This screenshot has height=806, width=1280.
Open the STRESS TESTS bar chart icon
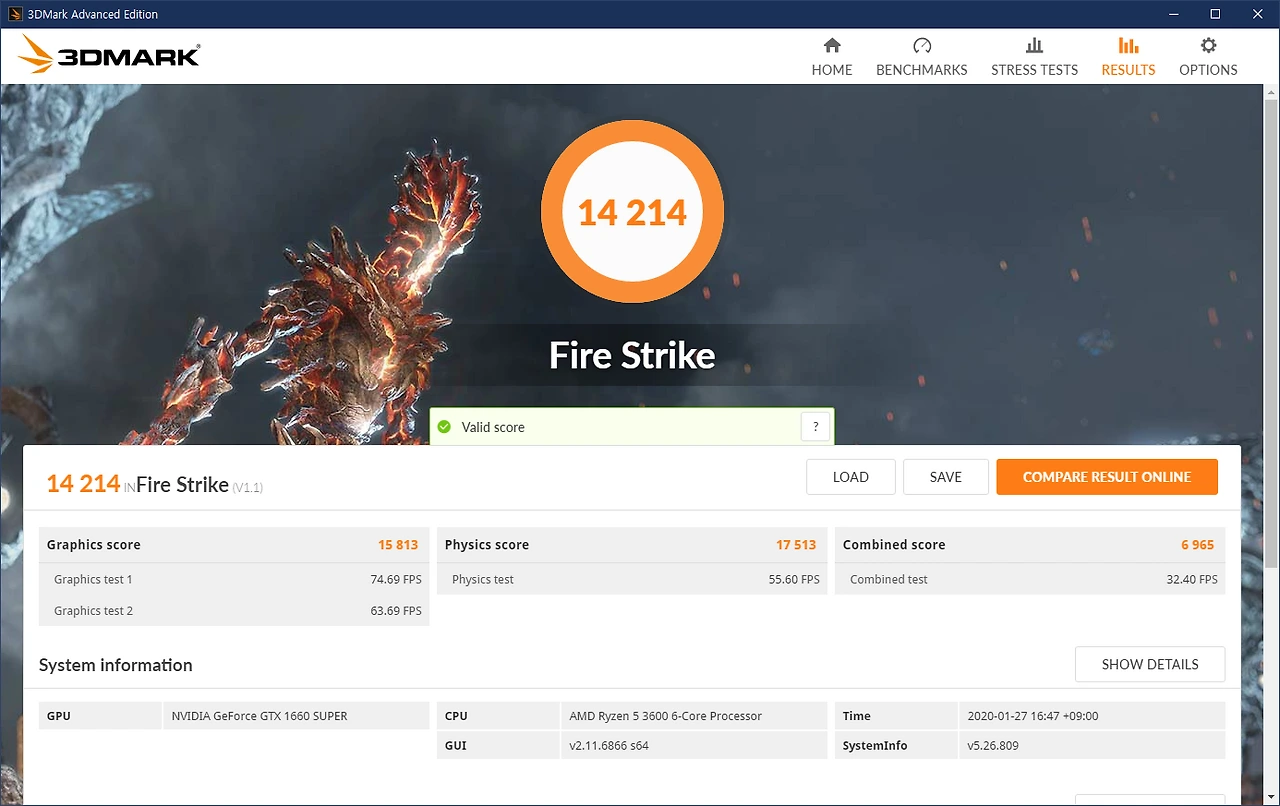[1034, 45]
